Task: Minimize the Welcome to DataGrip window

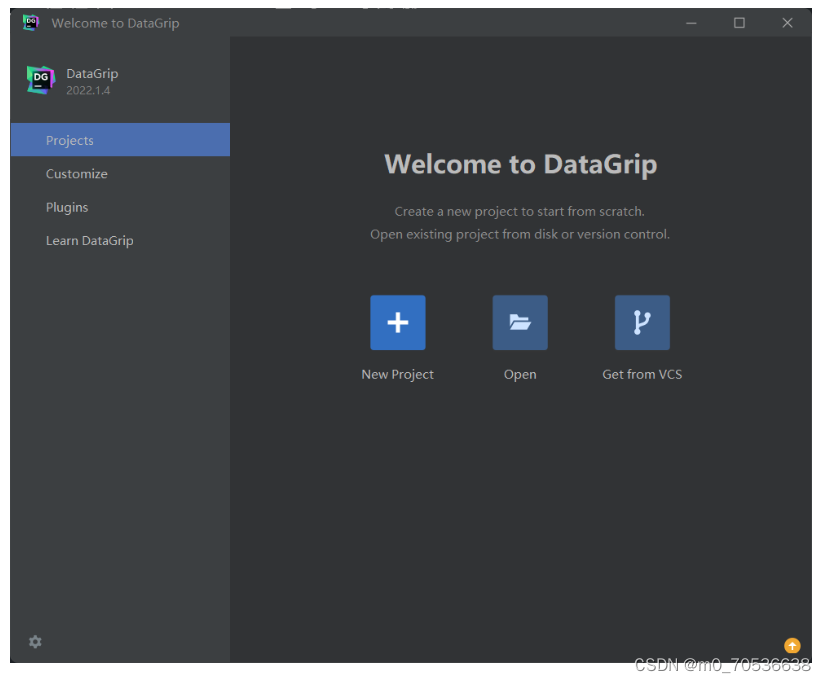Action: 691,23
